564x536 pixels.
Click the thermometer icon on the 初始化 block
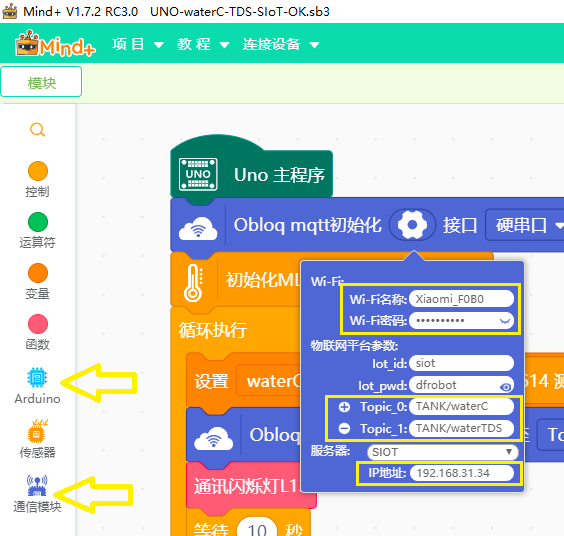(x=193, y=283)
